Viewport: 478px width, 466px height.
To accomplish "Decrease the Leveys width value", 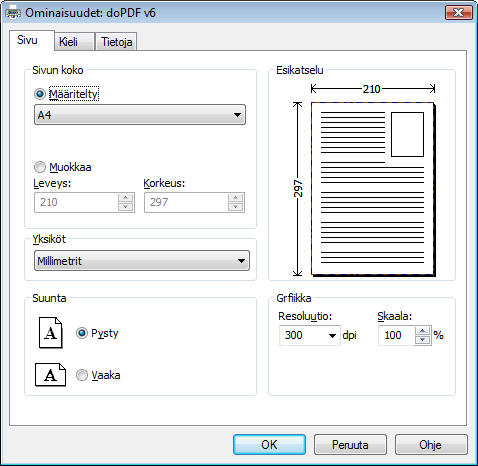I will pyautogui.click(x=126, y=207).
